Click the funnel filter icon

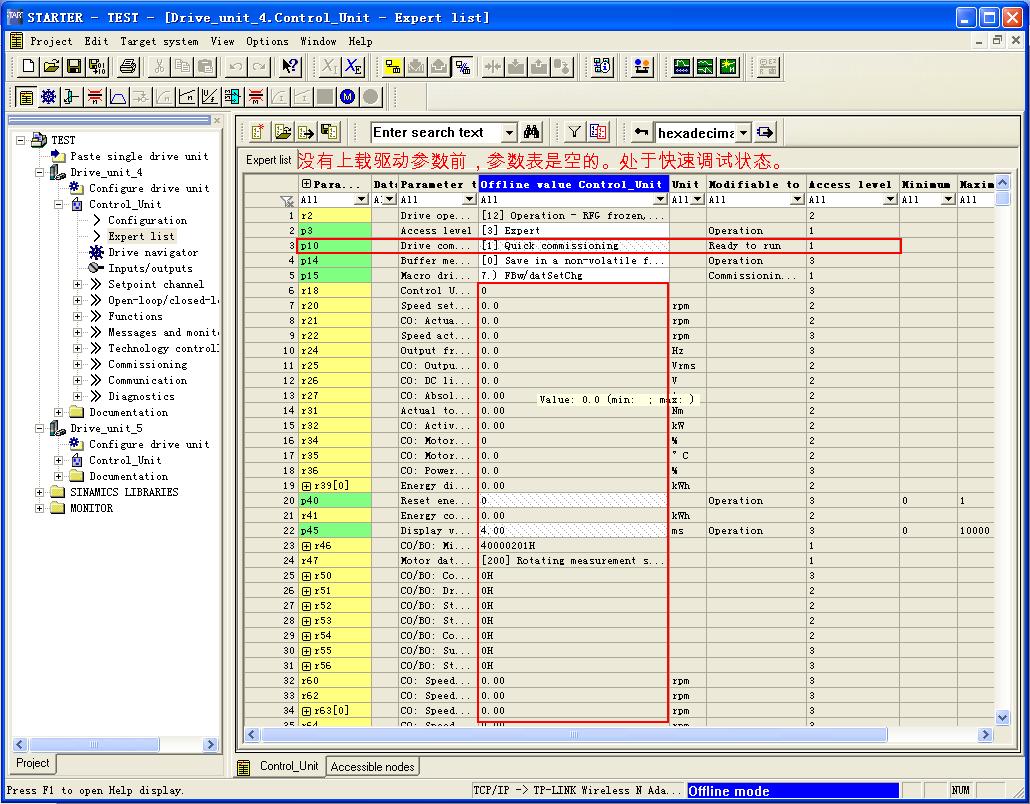point(574,132)
